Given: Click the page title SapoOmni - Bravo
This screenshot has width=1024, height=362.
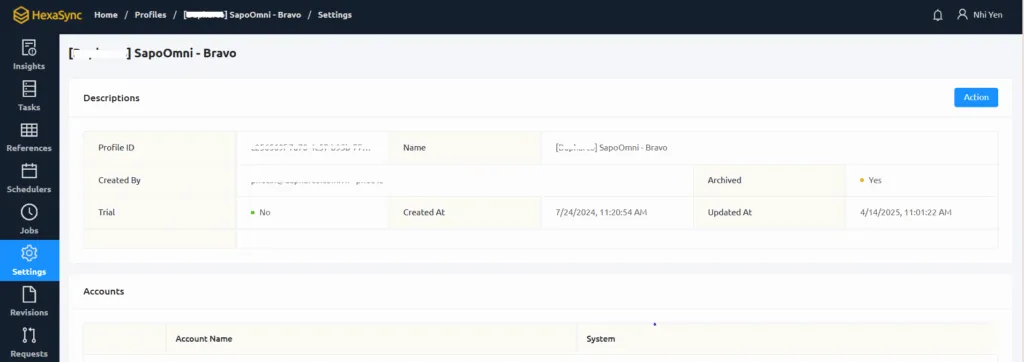Looking at the screenshot, I should [152, 54].
